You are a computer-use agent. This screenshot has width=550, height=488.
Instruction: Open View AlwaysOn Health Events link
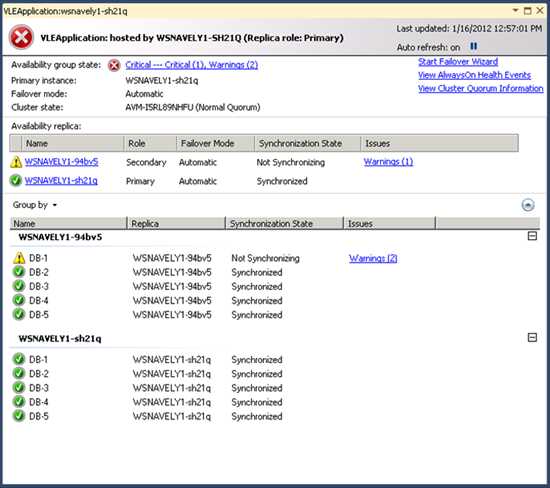pyautogui.click(x=474, y=75)
